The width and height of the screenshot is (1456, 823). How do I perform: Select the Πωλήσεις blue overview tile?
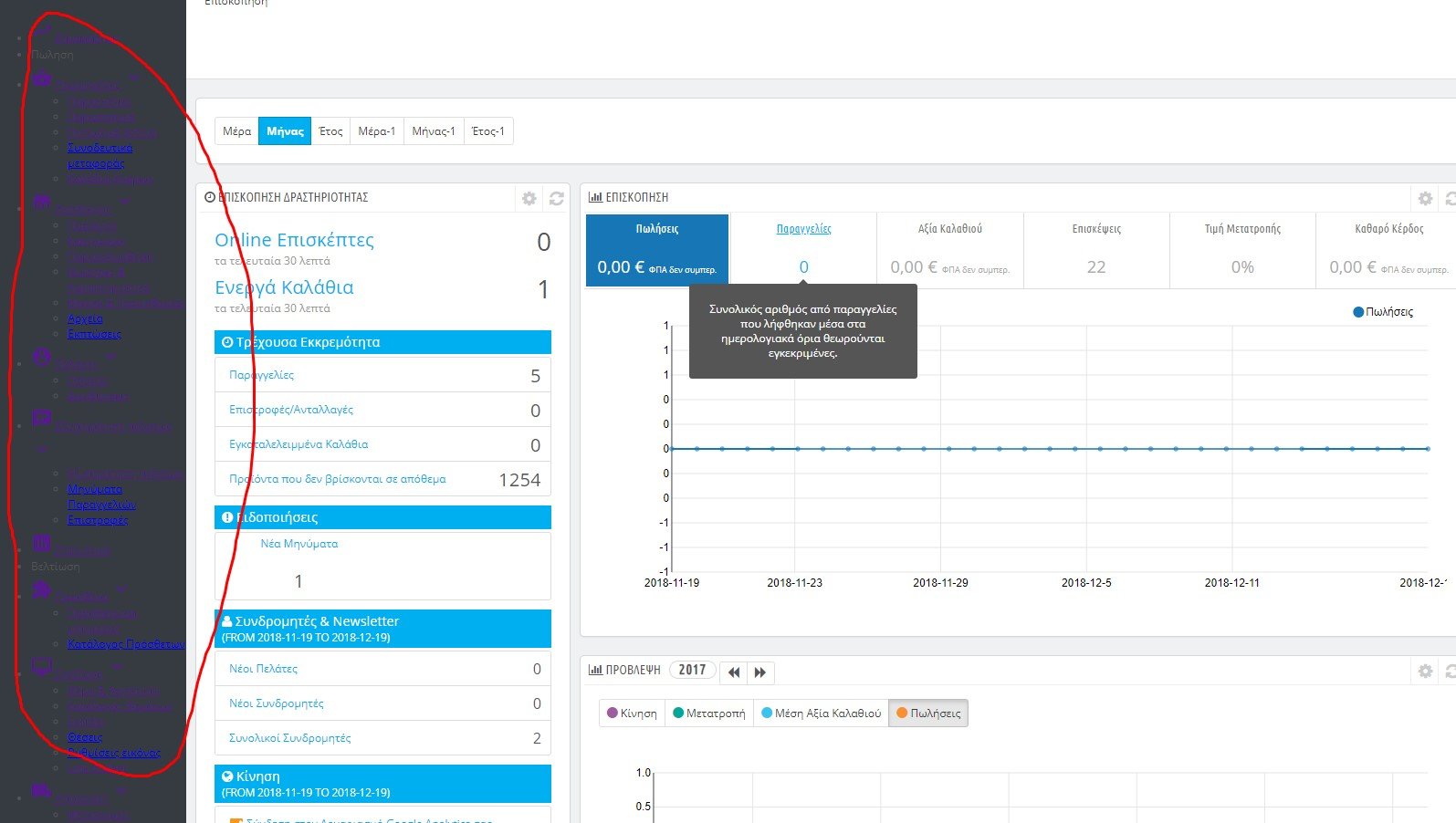tap(657, 250)
